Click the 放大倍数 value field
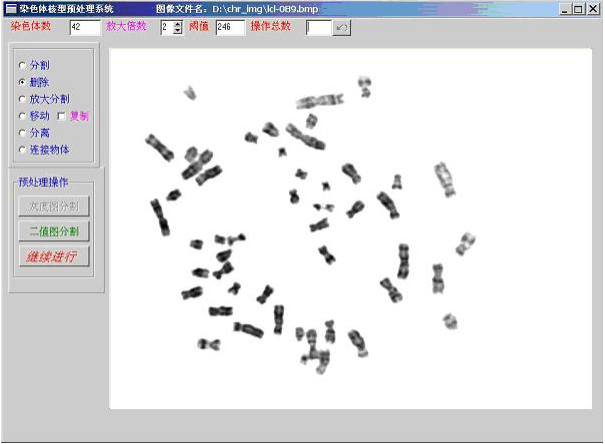 (165, 27)
